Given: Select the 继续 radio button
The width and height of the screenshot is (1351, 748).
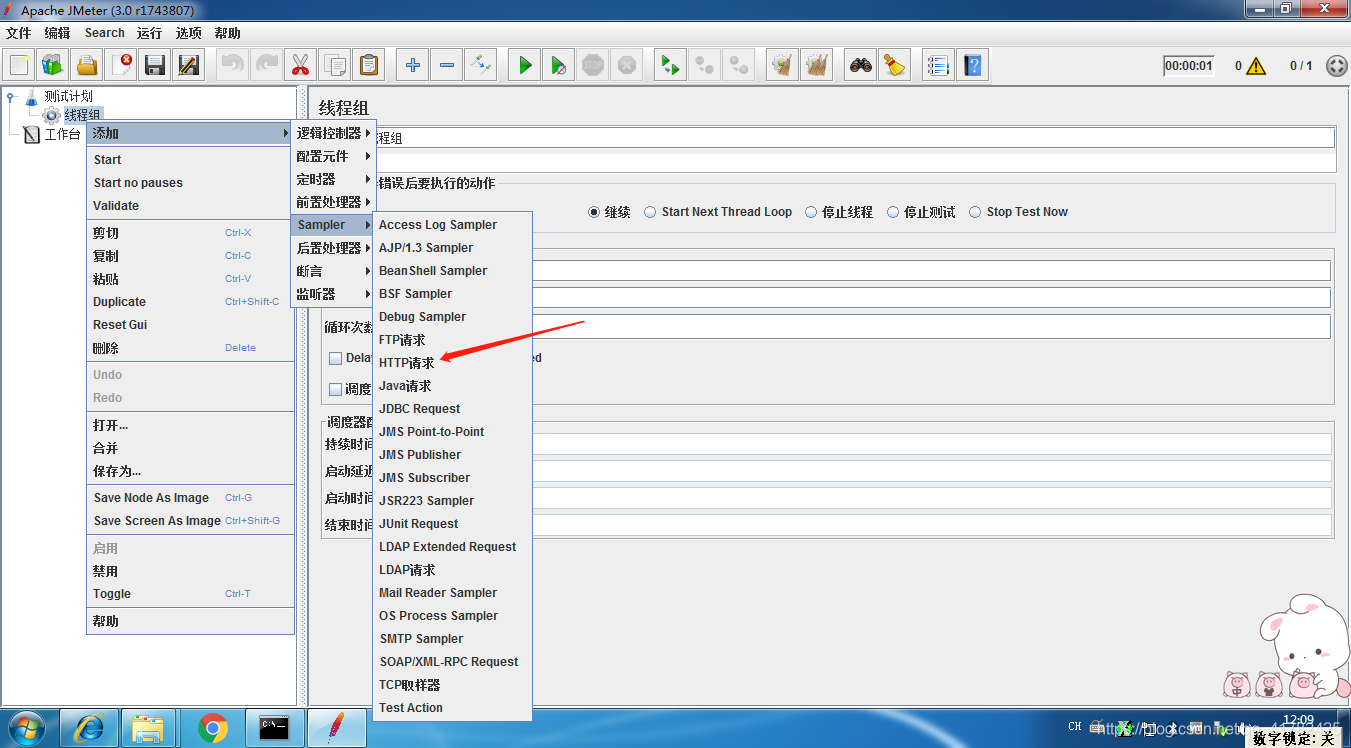Looking at the screenshot, I should [x=594, y=212].
